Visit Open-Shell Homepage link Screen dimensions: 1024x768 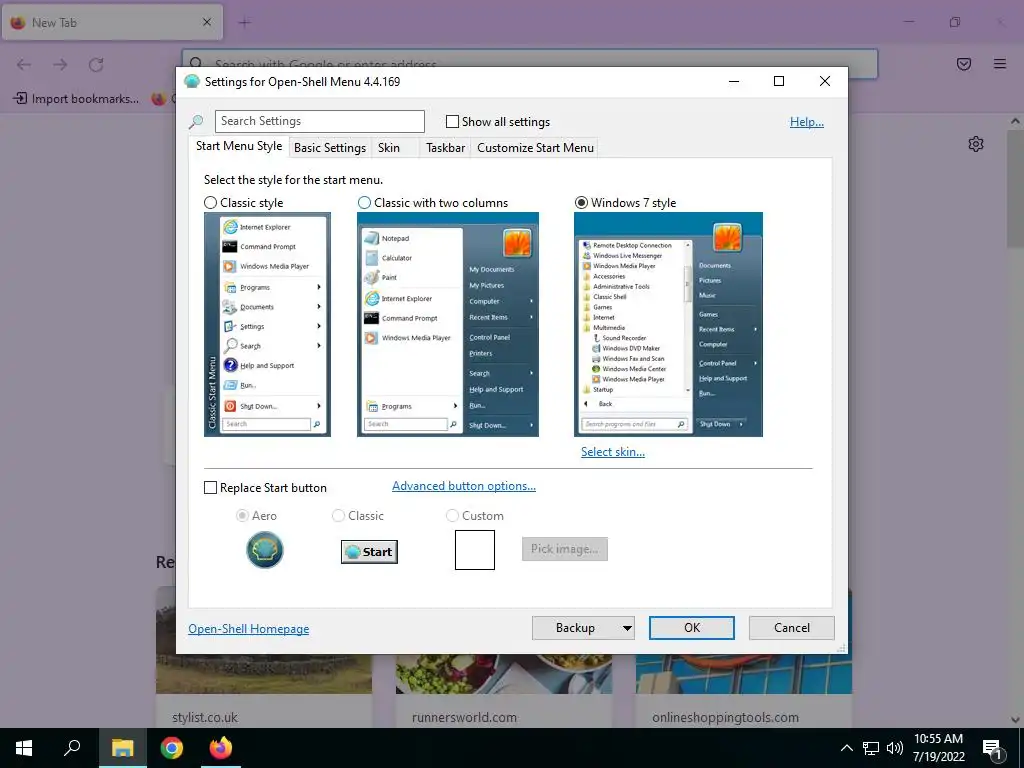tap(249, 629)
